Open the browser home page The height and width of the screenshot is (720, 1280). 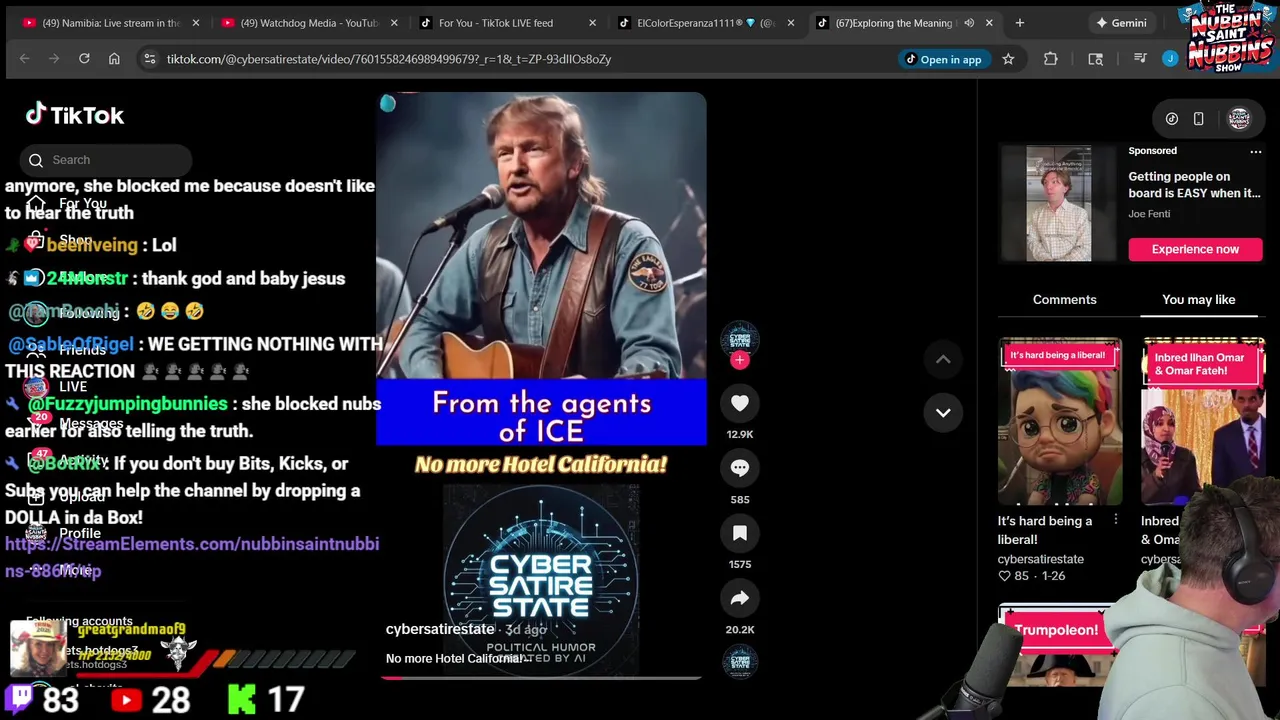click(x=114, y=59)
